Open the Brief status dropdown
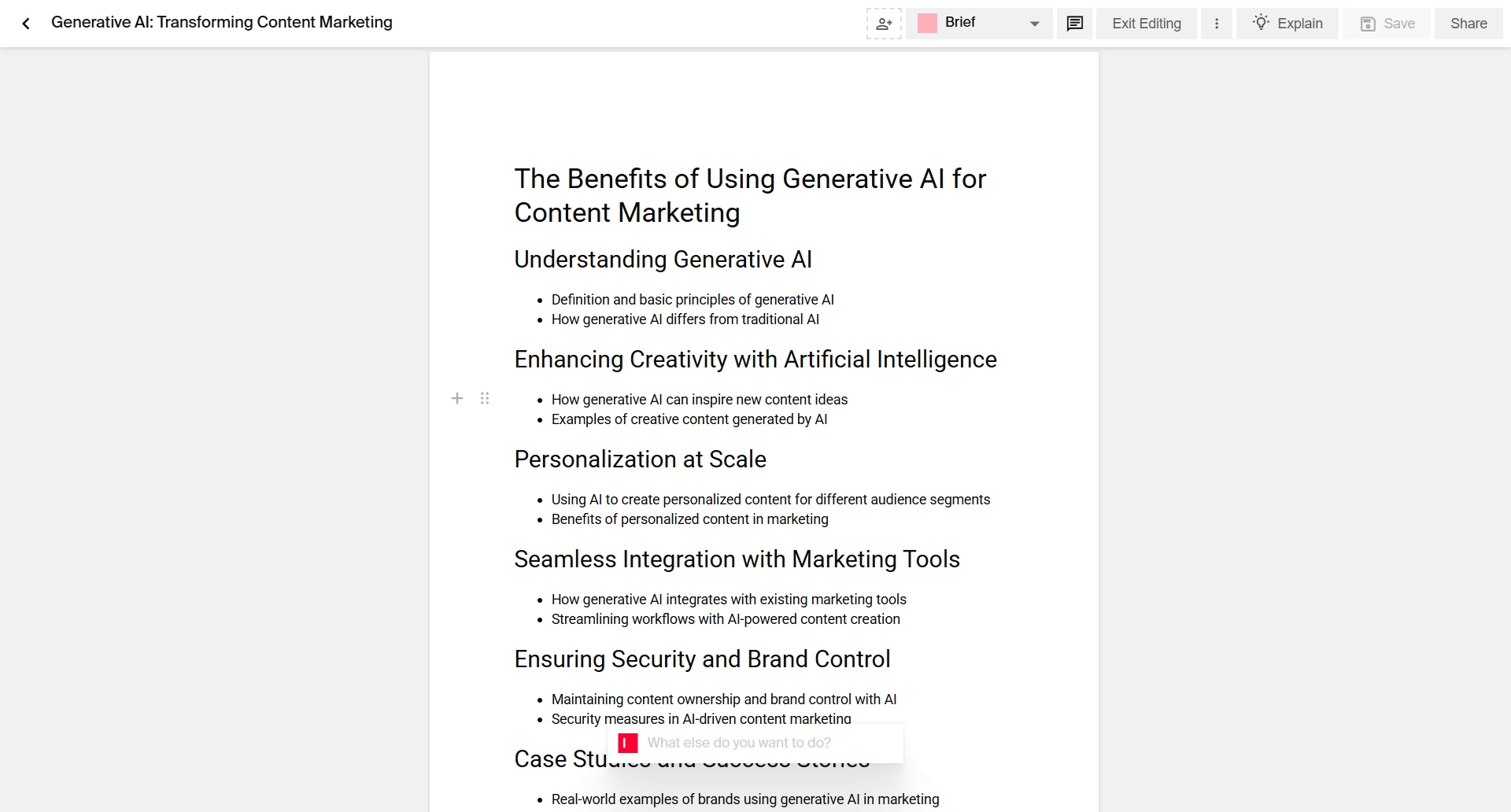This screenshot has width=1511, height=812. [x=979, y=24]
